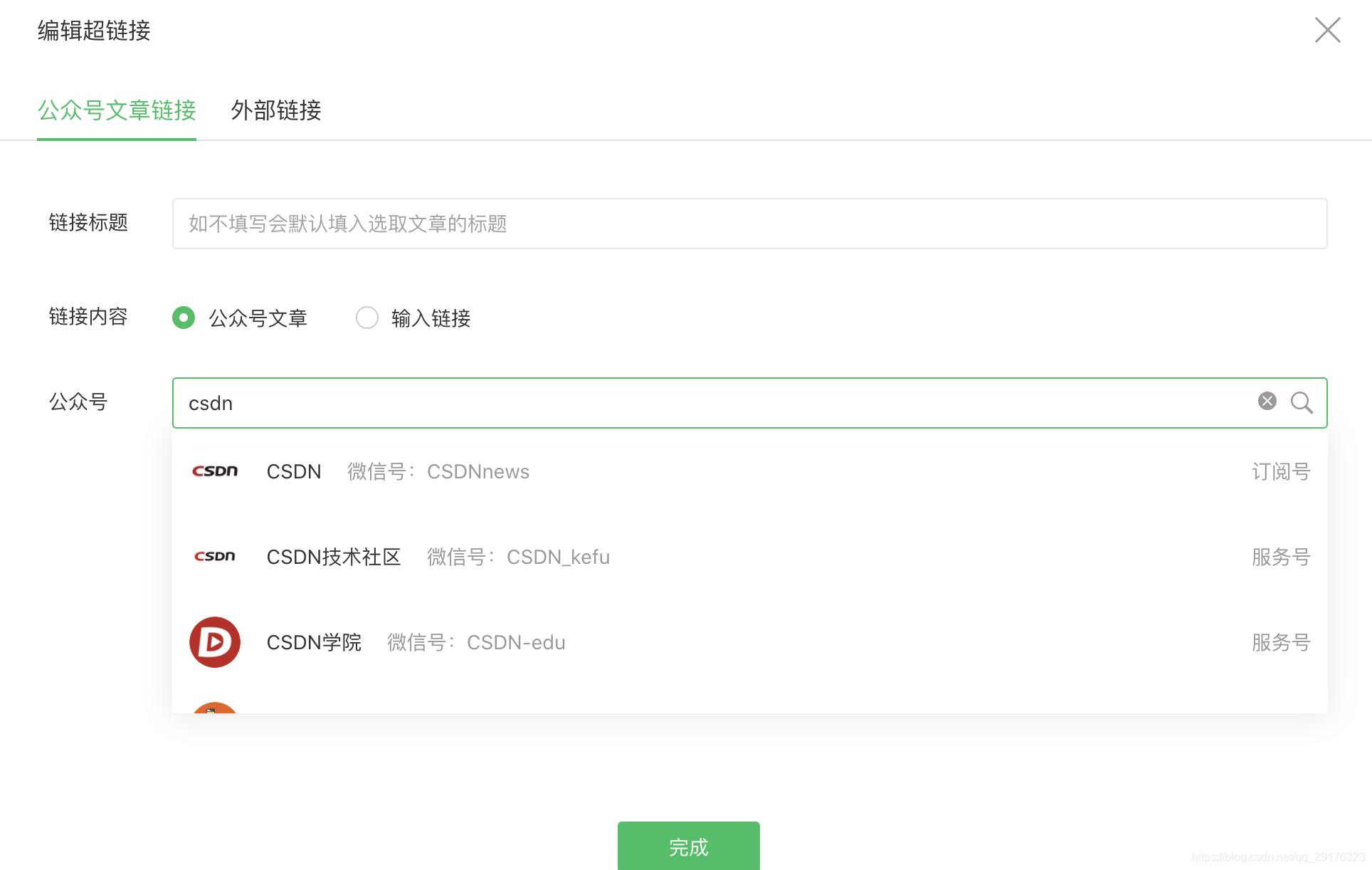The height and width of the screenshot is (870, 1372).
Task: Select the 公众号文章 radio button
Action: 184,318
